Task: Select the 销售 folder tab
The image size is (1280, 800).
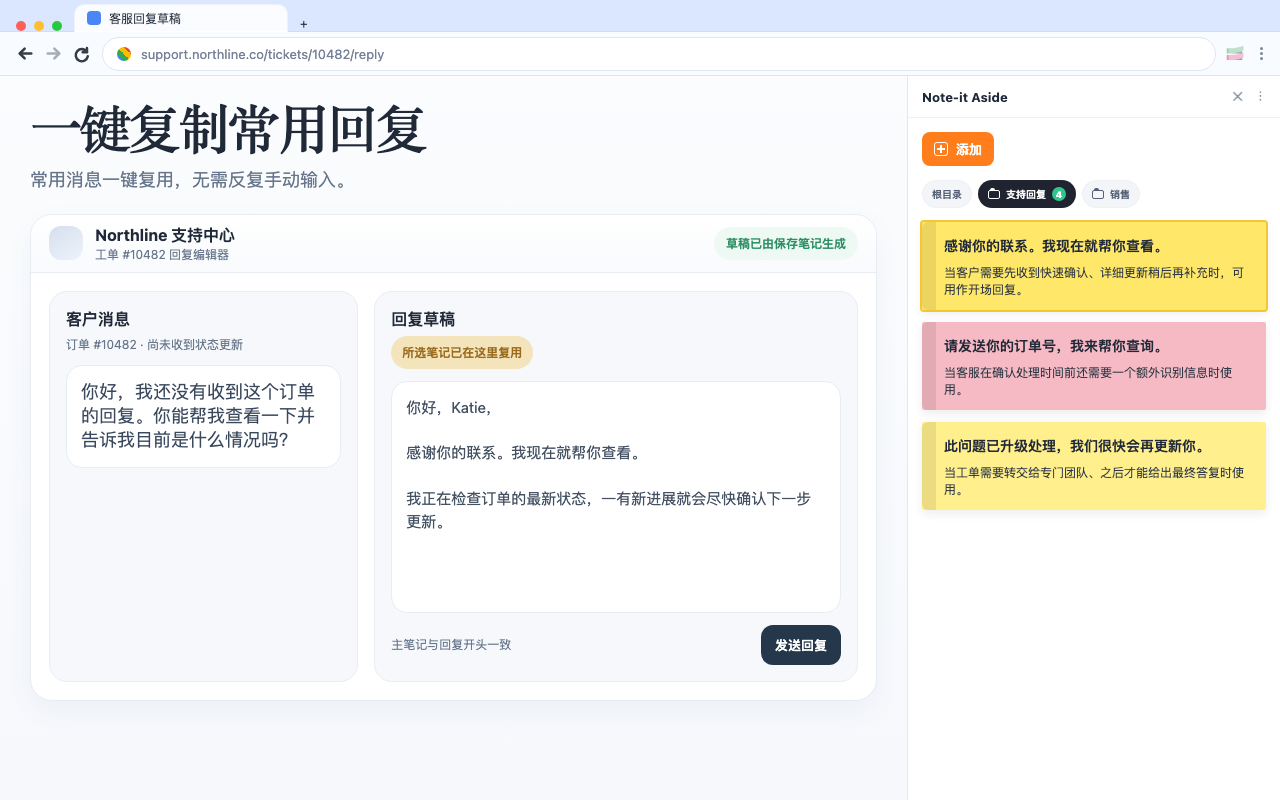Action: coord(1110,194)
